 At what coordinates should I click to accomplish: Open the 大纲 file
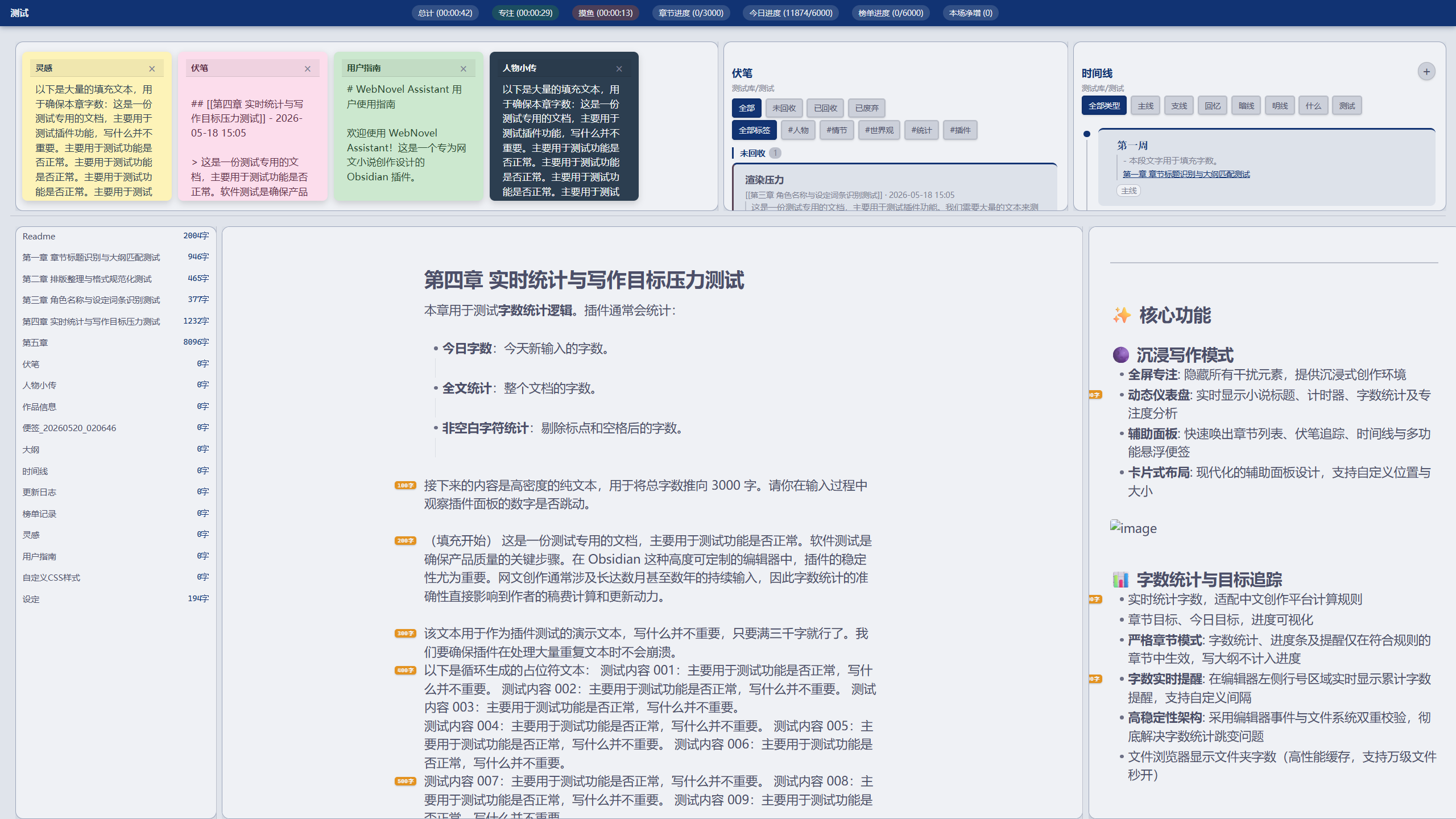[115, 449]
